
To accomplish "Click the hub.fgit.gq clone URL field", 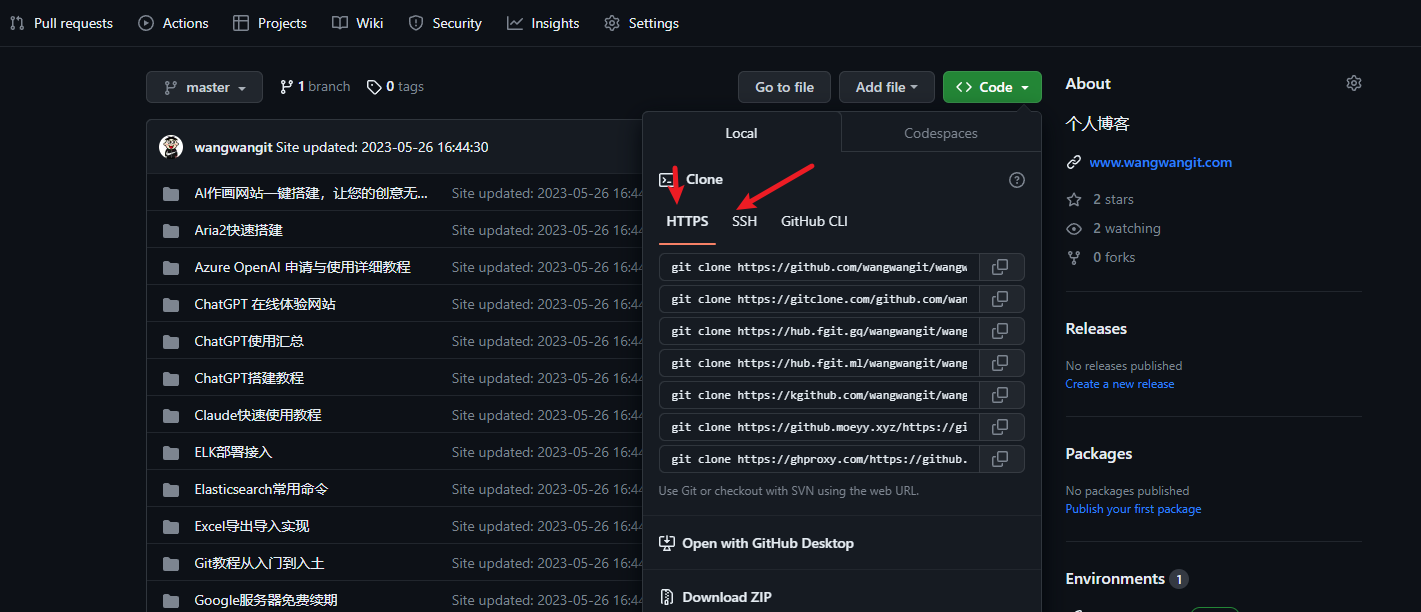I will [x=819, y=331].
